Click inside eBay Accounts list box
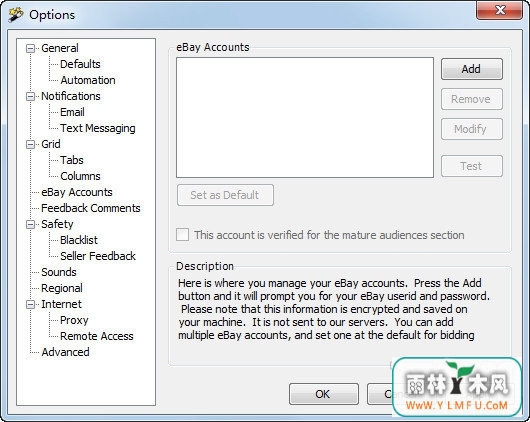Image resolution: width=530 pixels, height=422 pixels. (x=305, y=117)
